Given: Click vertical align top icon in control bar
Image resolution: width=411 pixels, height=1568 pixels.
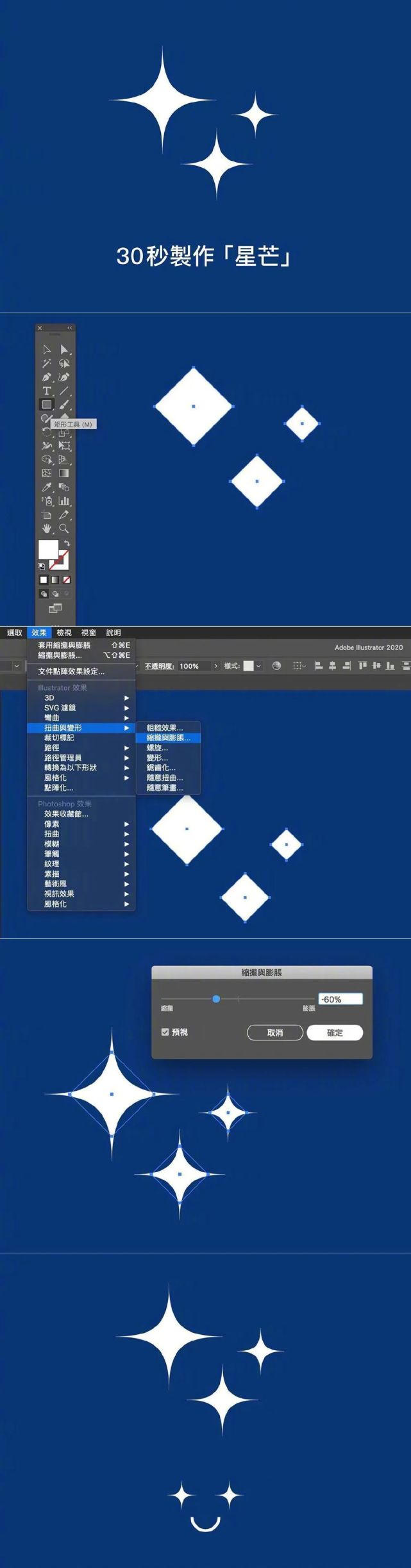Looking at the screenshot, I should [x=362, y=666].
